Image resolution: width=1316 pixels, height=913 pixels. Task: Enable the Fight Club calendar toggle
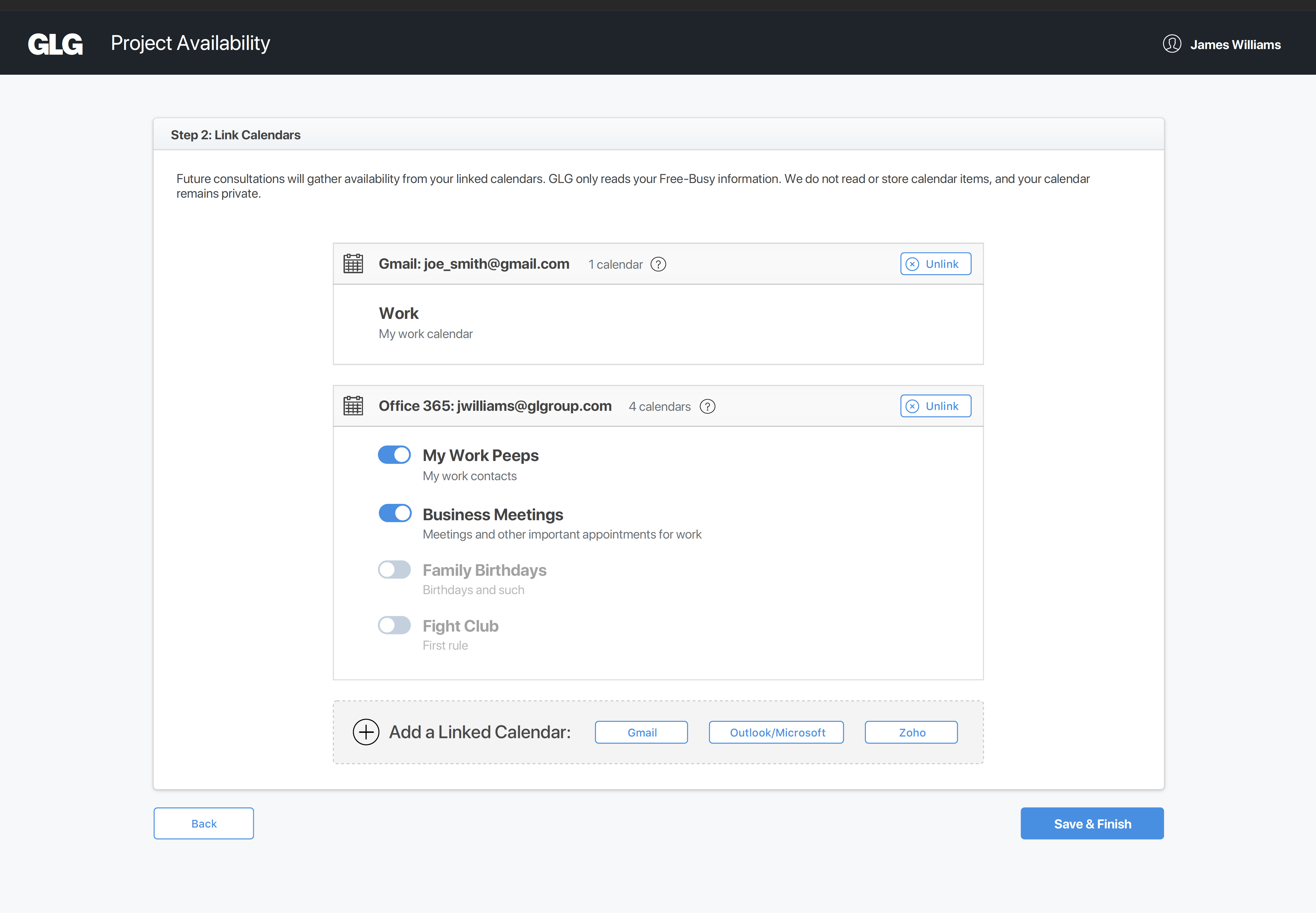pyautogui.click(x=394, y=625)
